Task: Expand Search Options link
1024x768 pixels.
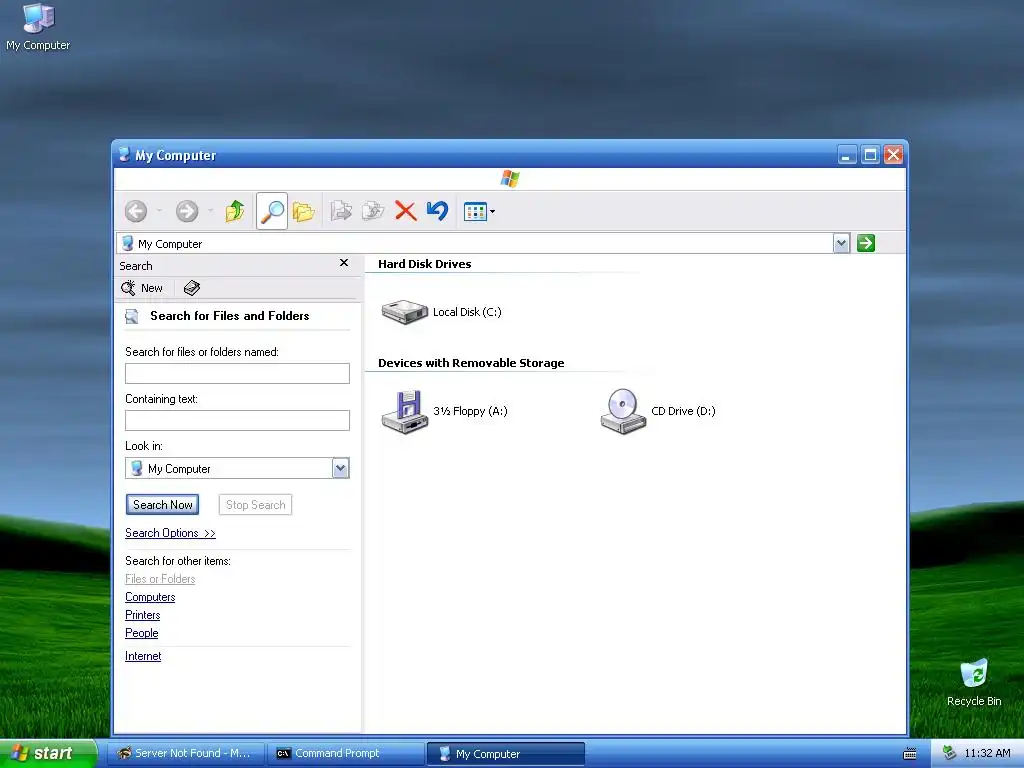Action: tap(170, 533)
